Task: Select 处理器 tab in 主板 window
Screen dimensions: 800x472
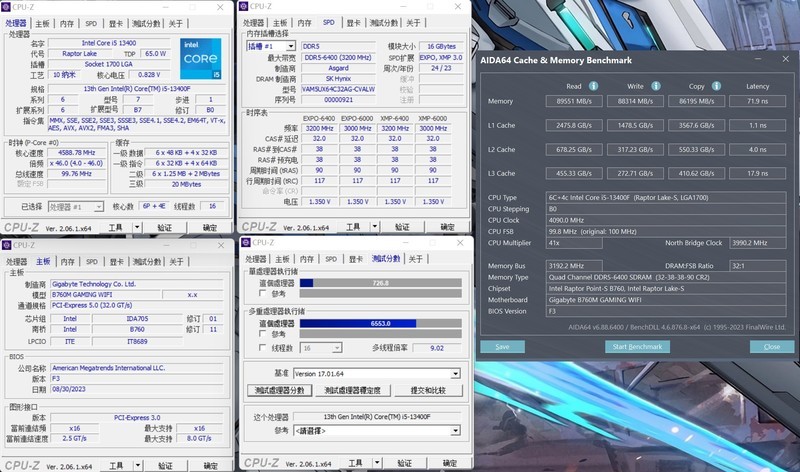Action: [x=16, y=262]
